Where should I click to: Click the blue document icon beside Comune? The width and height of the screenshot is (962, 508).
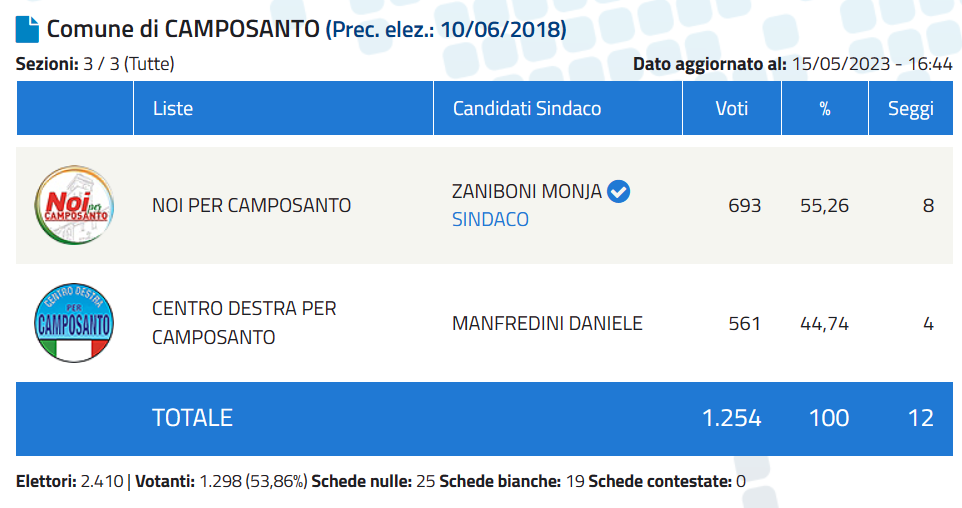click(27, 29)
